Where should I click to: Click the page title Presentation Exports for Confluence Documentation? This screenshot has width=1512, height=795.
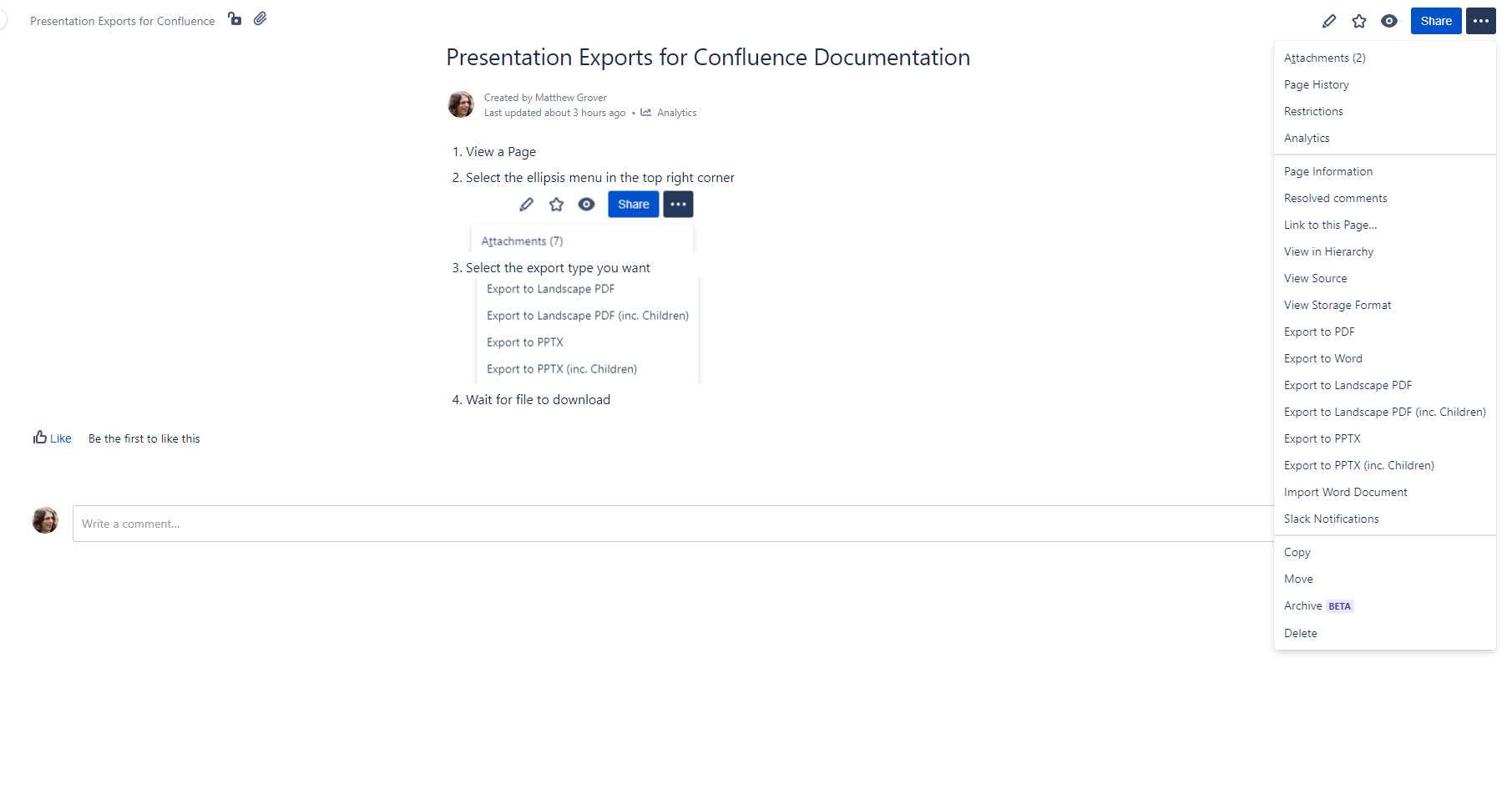[708, 57]
